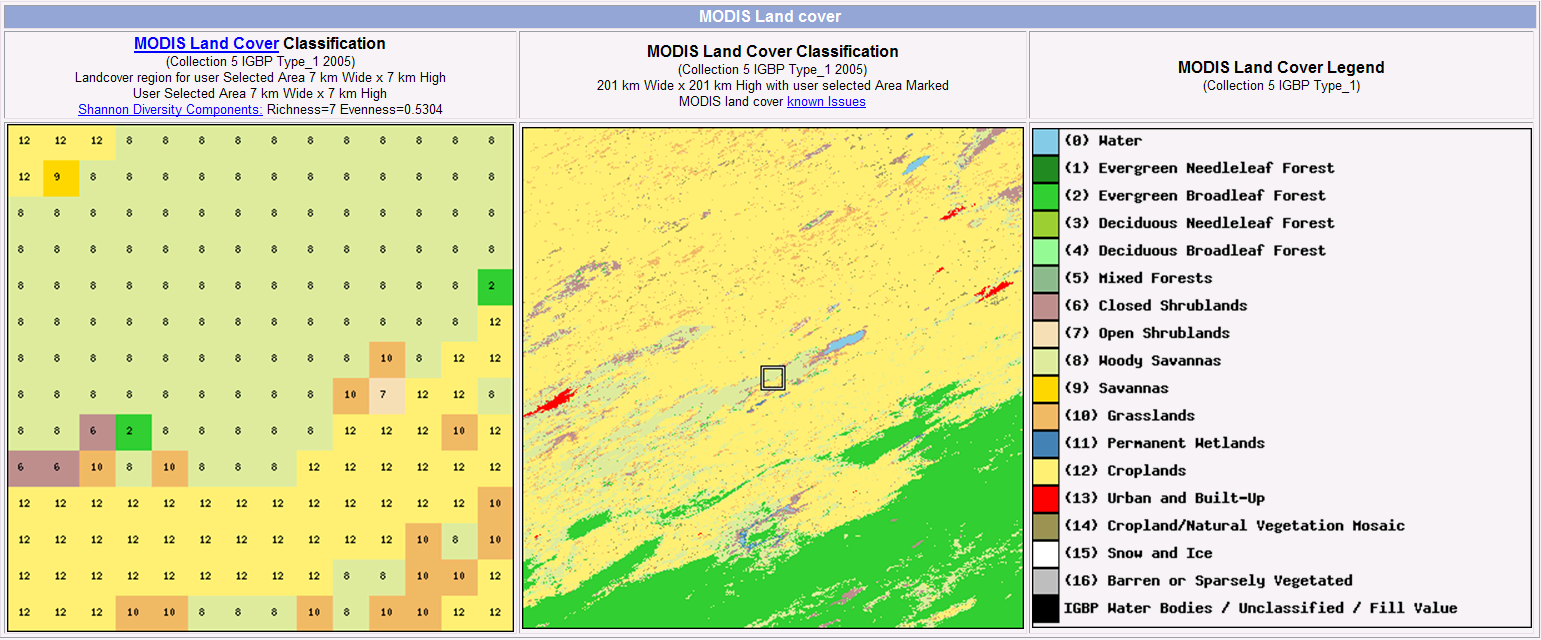The width and height of the screenshot is (1541, 640).
Task: Click the "MODIS Land cover" page title bar
Action: [770, 17]
